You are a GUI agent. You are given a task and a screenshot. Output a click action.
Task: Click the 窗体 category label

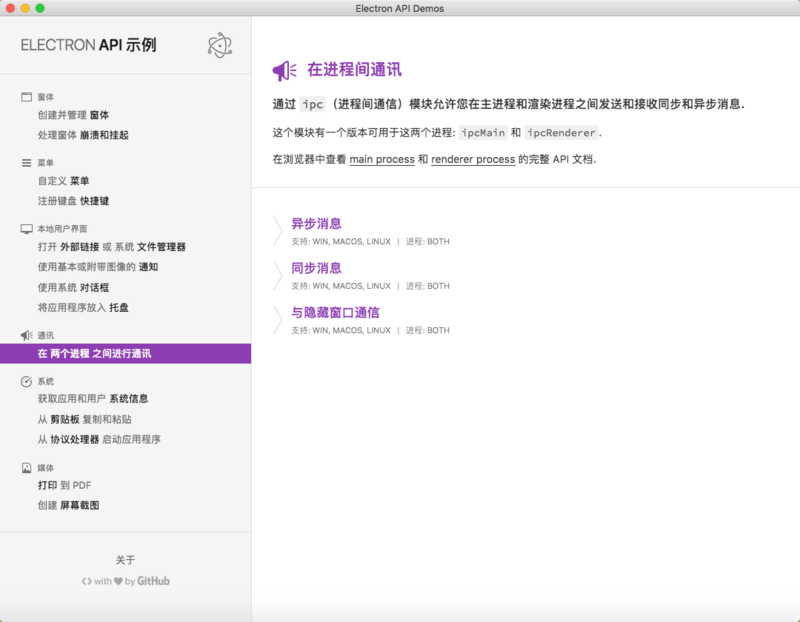point(45,97)
